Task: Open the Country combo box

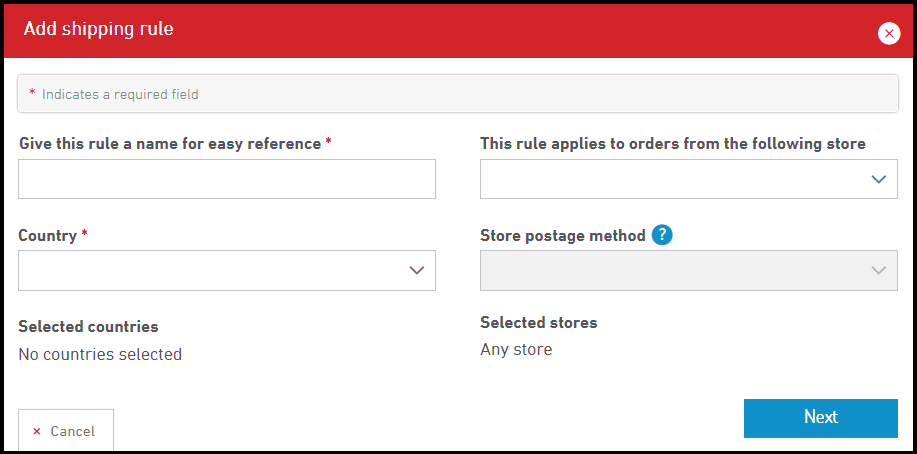Action: pos(227,270)
